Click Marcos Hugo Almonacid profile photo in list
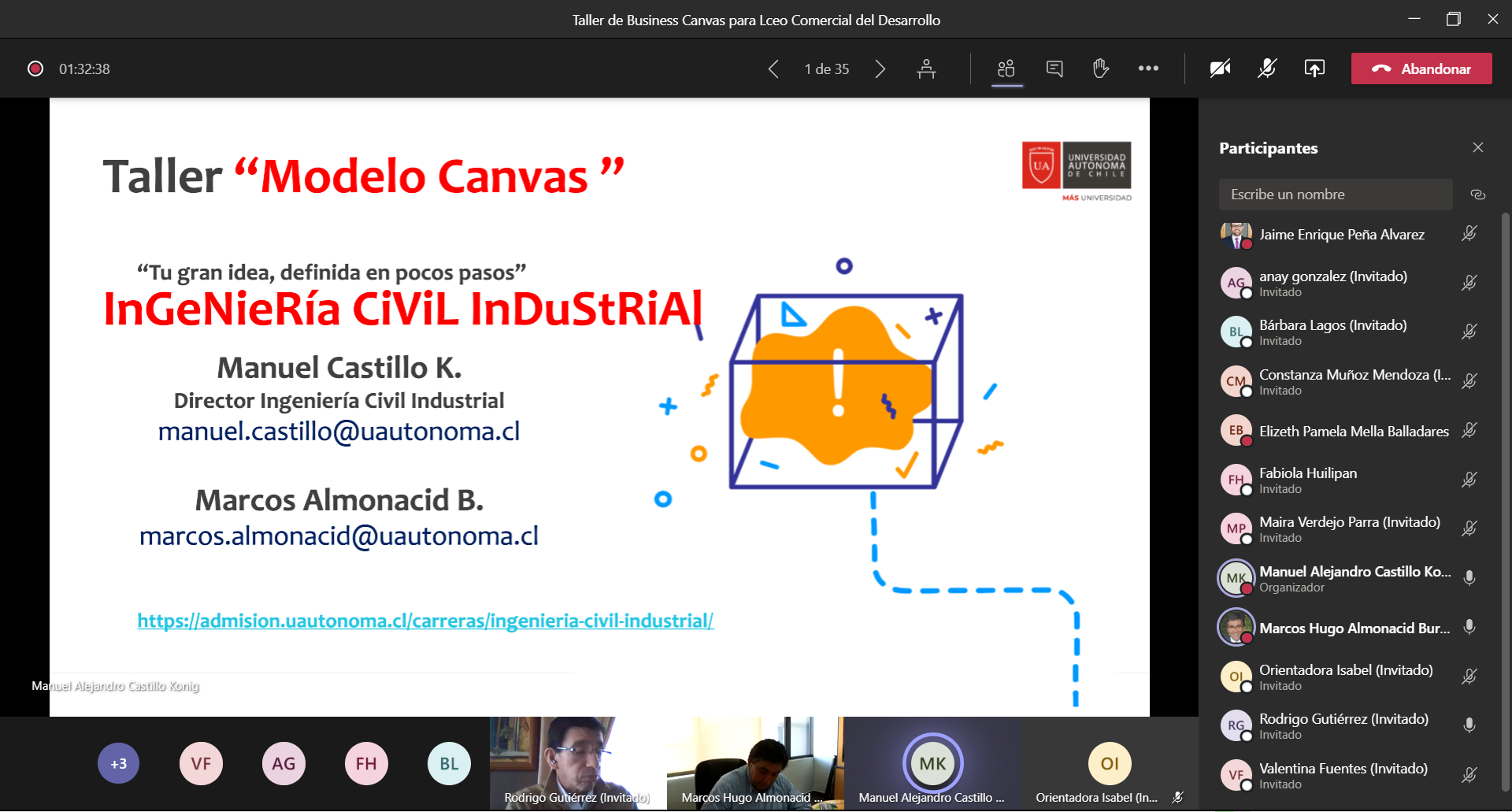This screenshot has width=1512, height=812. coord(1236,627)
